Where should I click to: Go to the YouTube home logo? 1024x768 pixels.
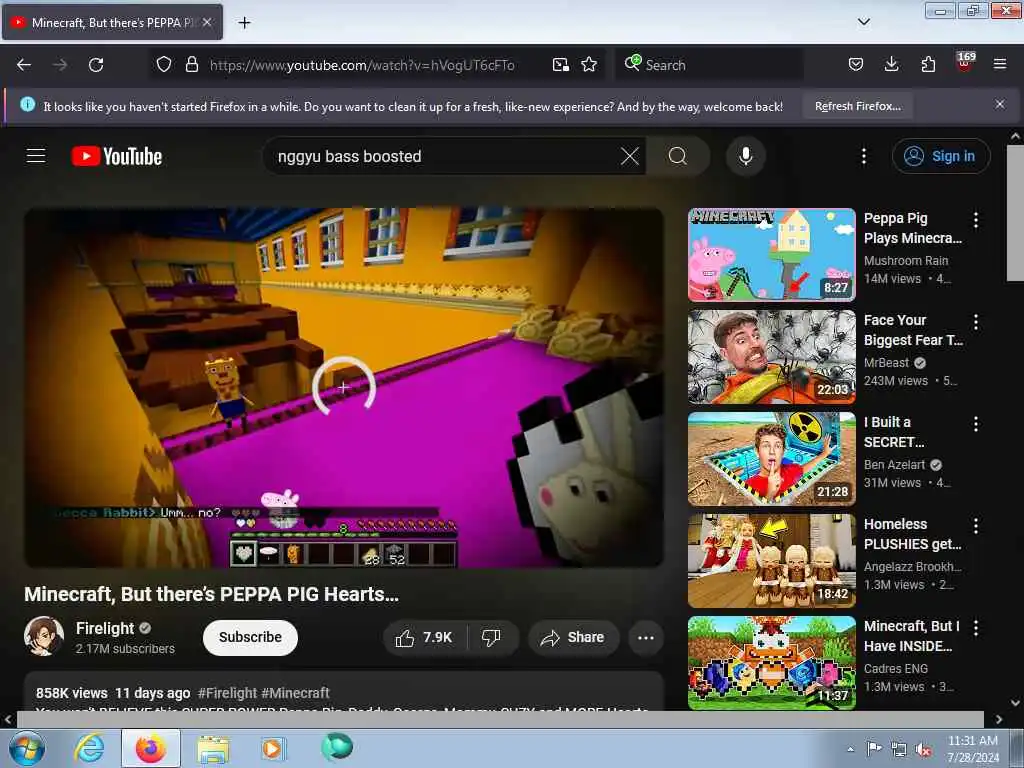pos(117,157)
